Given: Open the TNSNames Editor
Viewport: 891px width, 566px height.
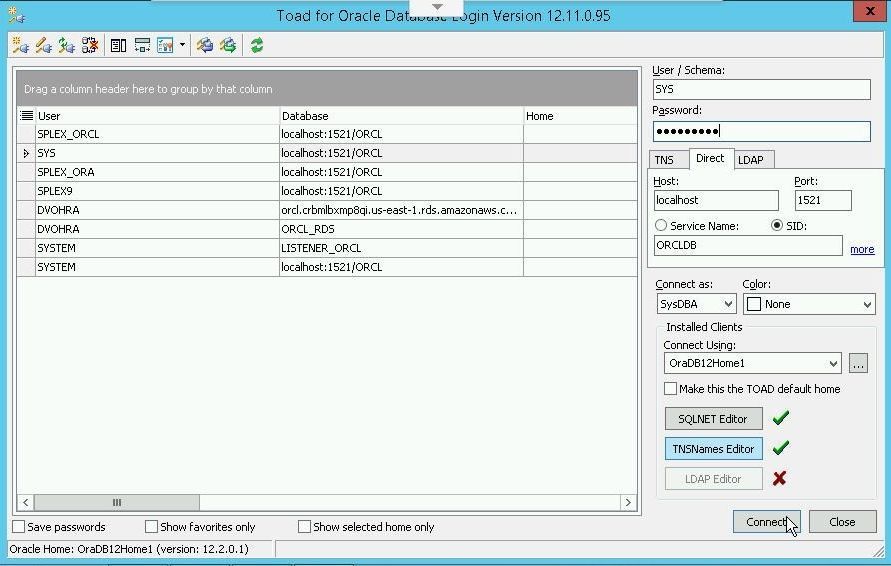Looking at the screenshot, I should pos(713,449).
